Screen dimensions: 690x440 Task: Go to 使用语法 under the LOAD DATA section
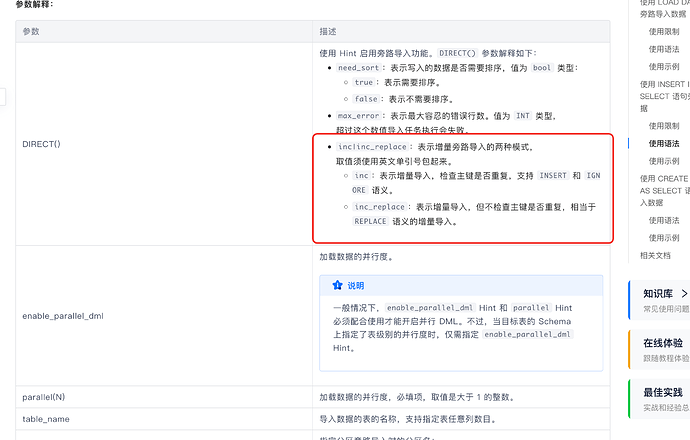[663, 48]
